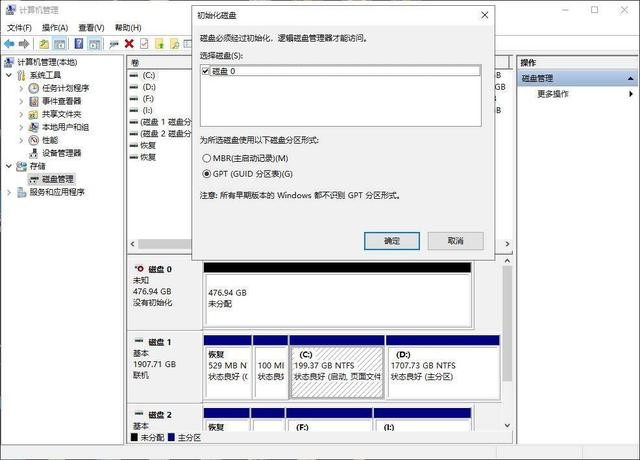This screenshot has width=640, height=460.
Task: Click 确定 to initialize the disk
Action: [392, 241]
